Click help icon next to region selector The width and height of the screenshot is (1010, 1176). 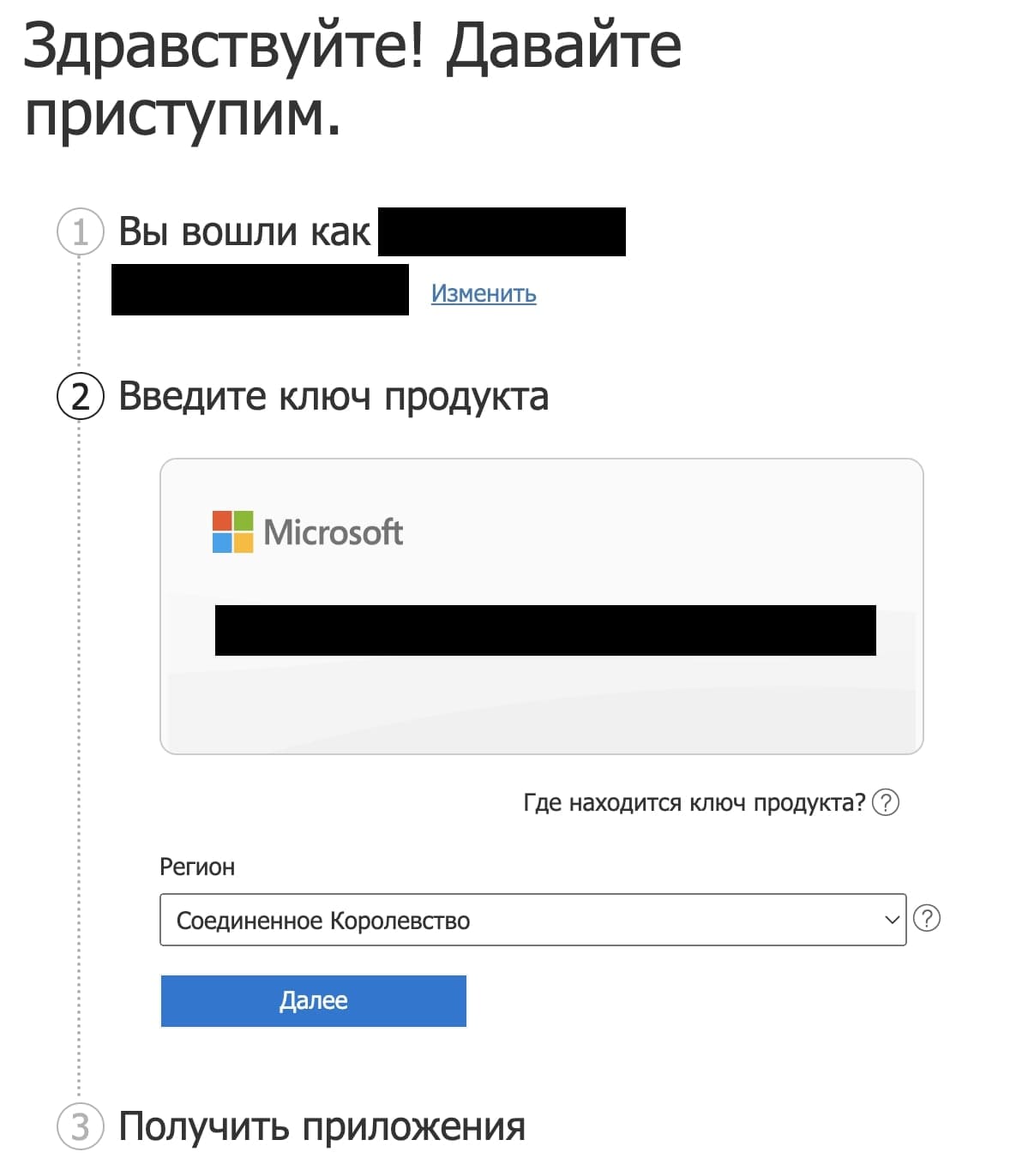927,918
